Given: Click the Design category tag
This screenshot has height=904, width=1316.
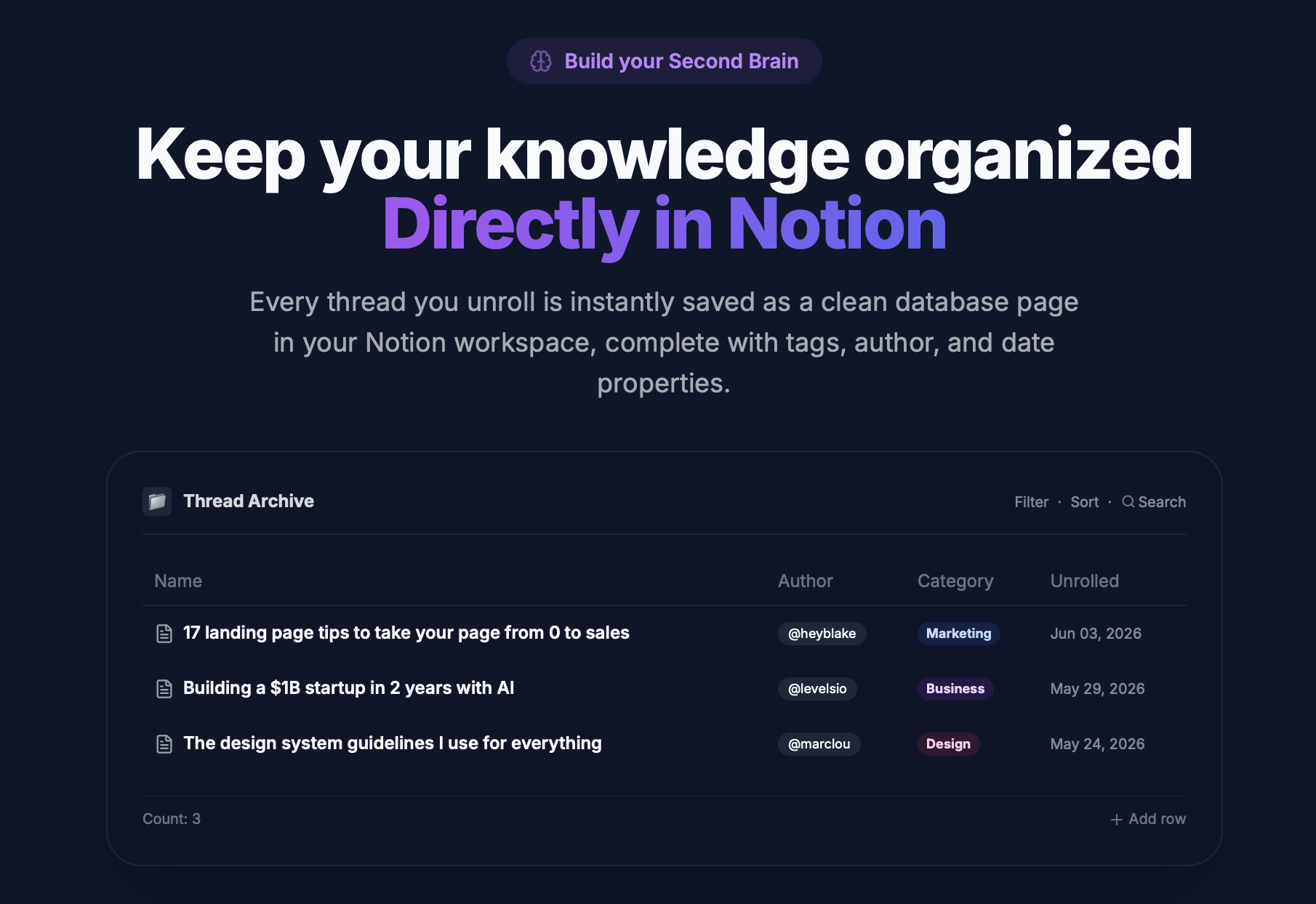Looking at the screenshot, I should 948,744.
